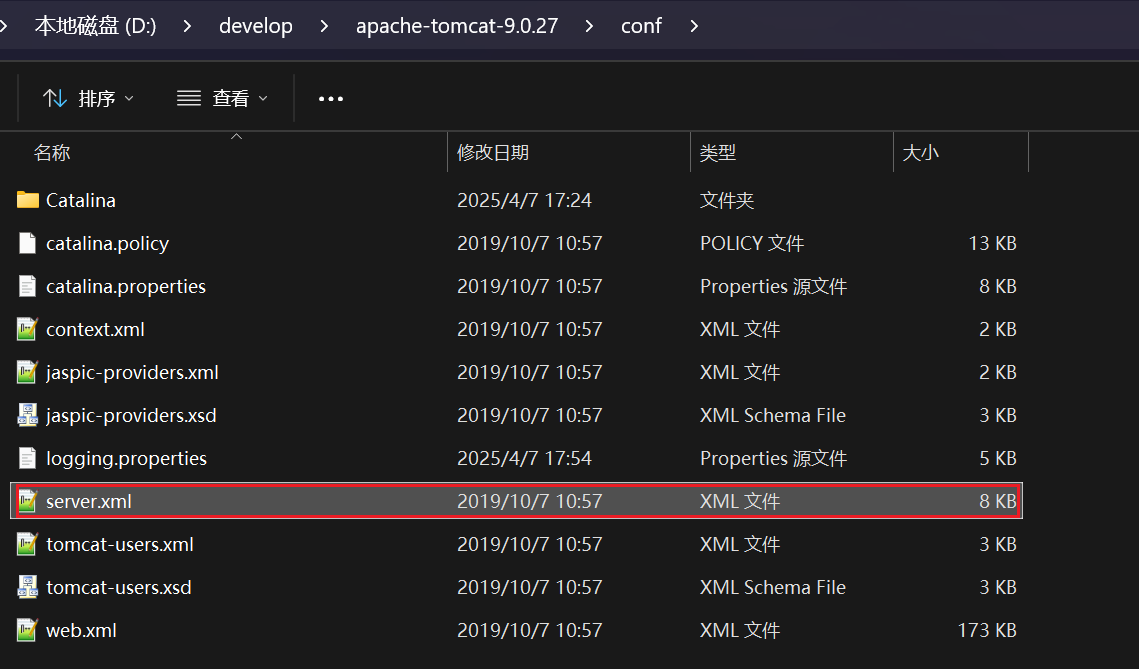Viewport: 1139px width, 669px height.
Task: Click the 13 KB size of catalina.policy
Action: [992, 243]
